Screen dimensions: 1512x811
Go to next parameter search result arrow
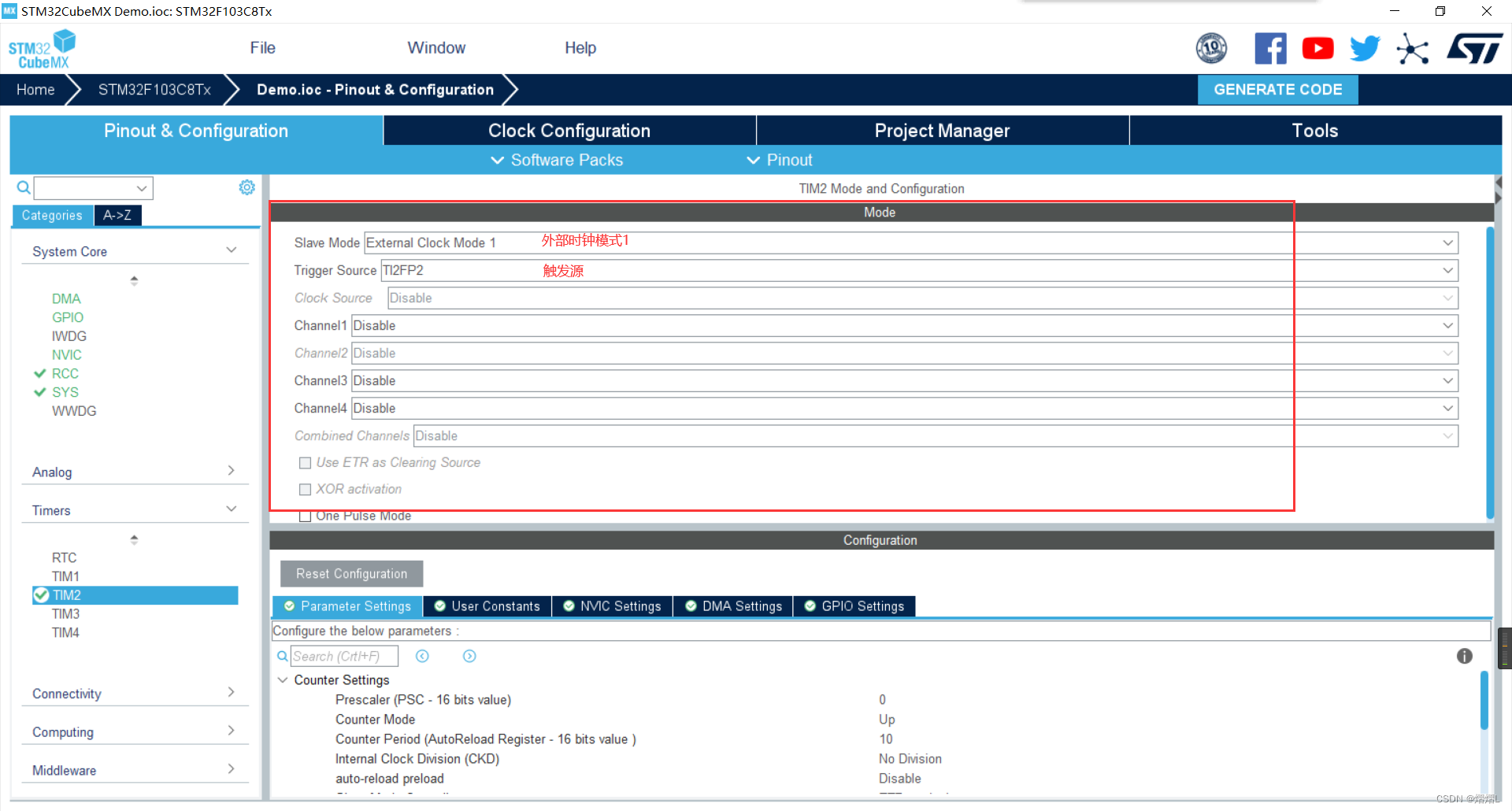coord(469,656)
